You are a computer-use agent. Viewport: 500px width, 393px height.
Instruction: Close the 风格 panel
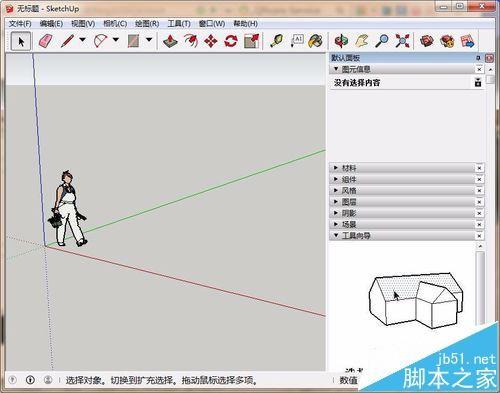479,191
